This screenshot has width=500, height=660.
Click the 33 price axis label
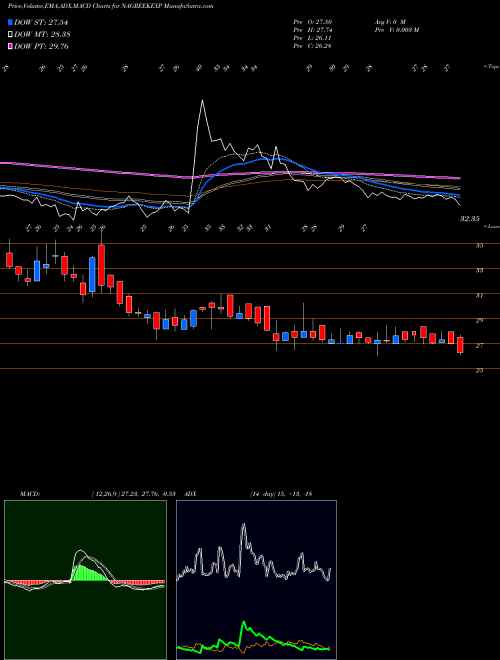click(479, 271)
